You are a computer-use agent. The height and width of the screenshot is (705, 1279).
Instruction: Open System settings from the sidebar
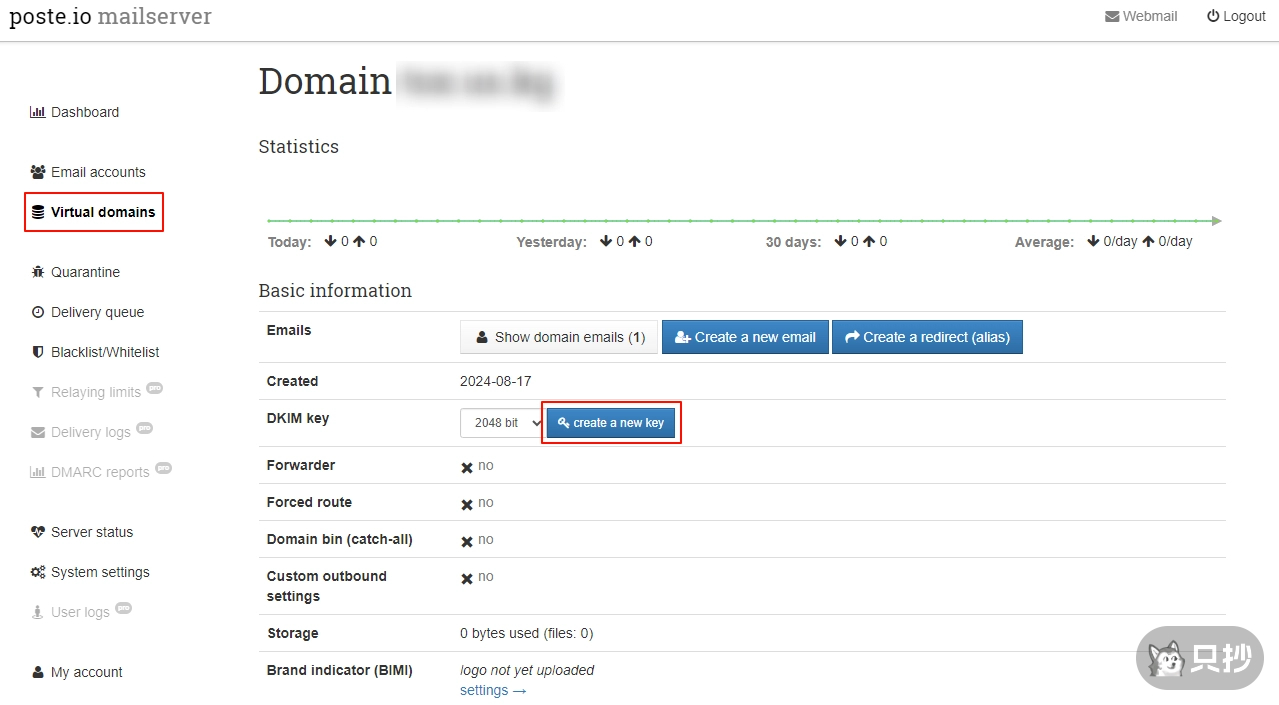tap(99, 572)
